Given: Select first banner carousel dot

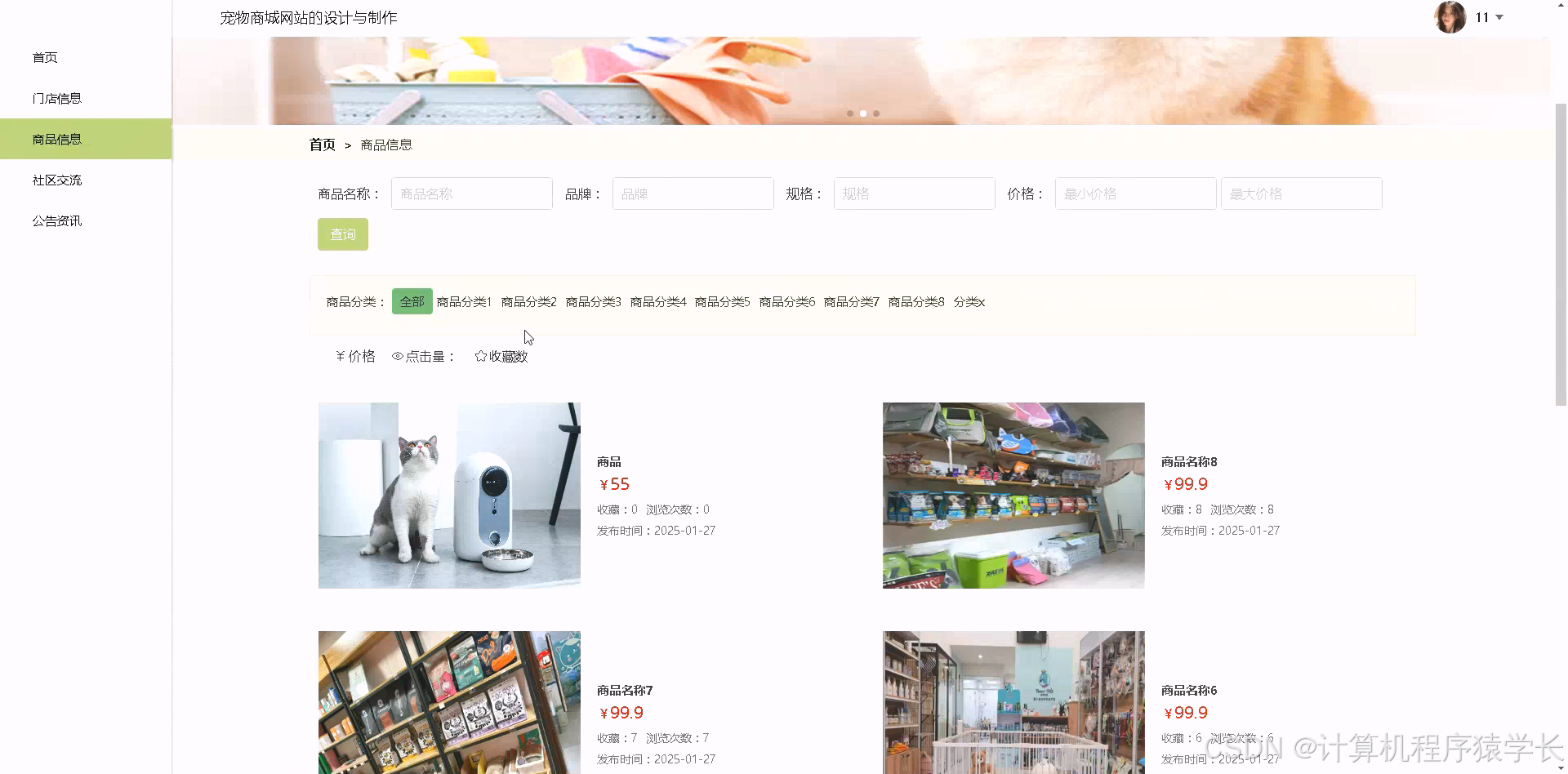Looking at the screenshot, I should pyautogui.click(x=850, y=113).
